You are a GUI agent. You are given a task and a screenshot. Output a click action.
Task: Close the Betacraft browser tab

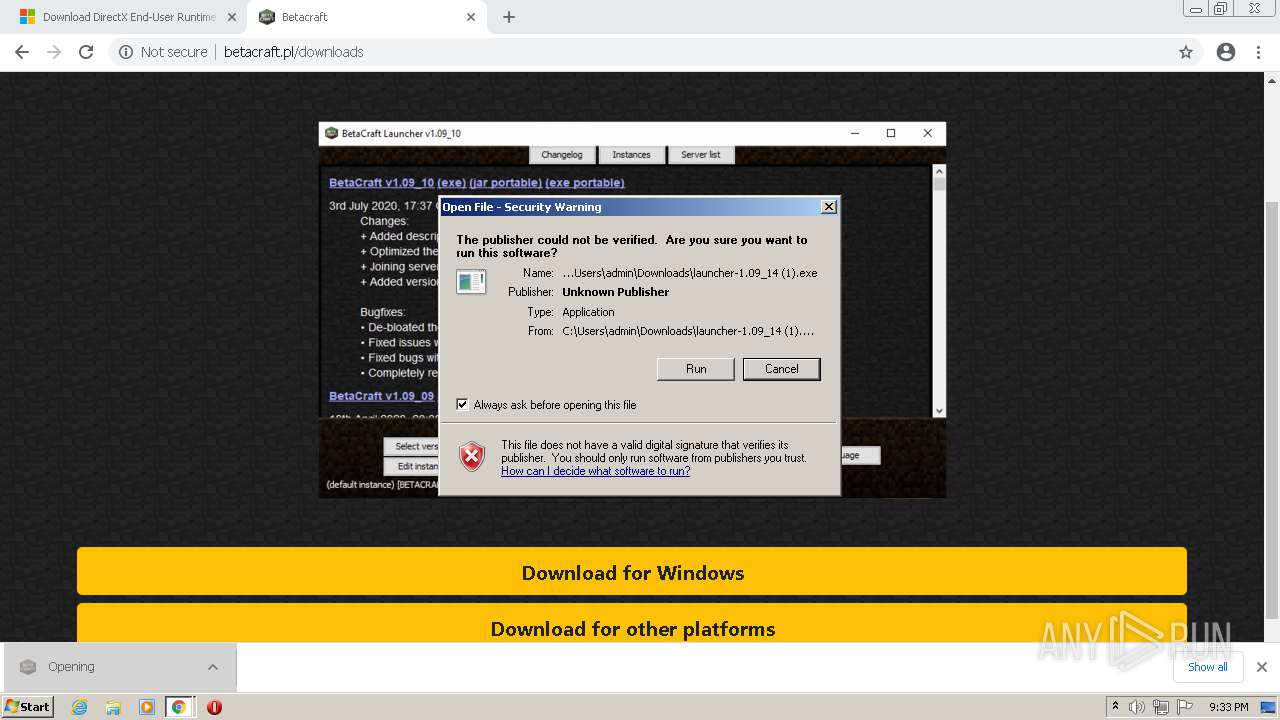pos(471,17)
